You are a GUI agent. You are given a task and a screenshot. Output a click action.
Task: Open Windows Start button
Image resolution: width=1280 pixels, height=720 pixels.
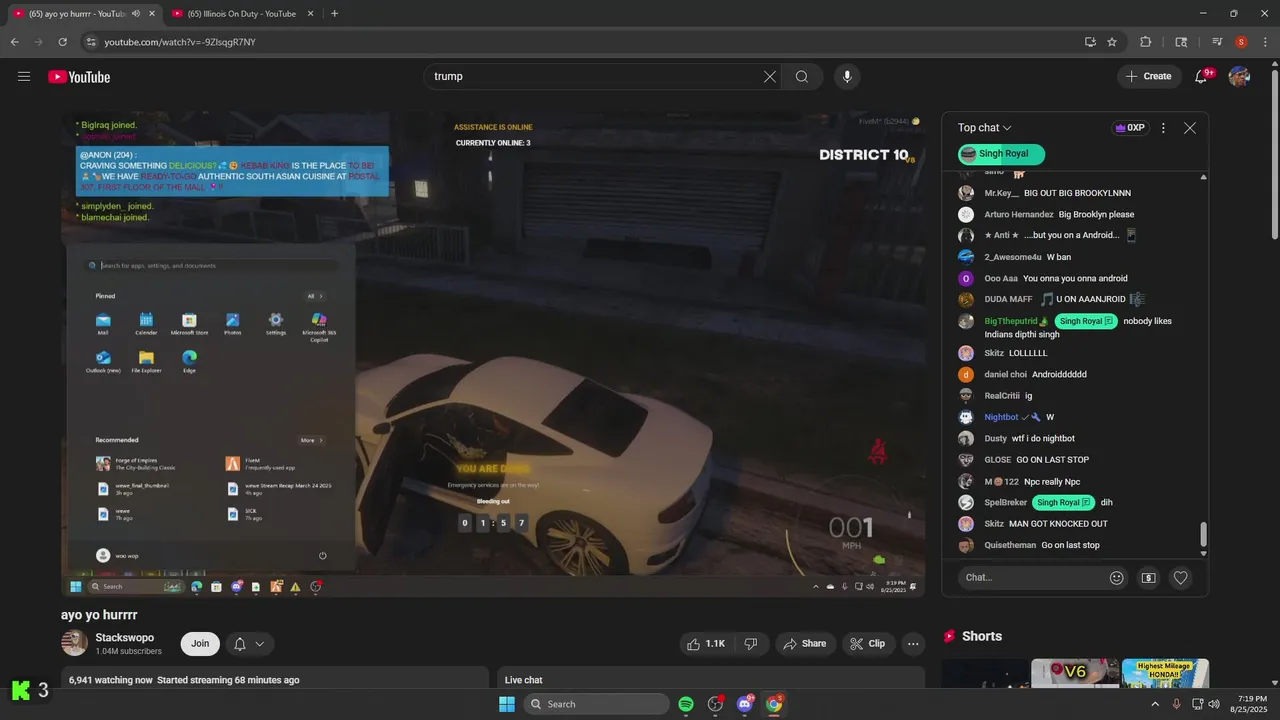pos(507,704)
